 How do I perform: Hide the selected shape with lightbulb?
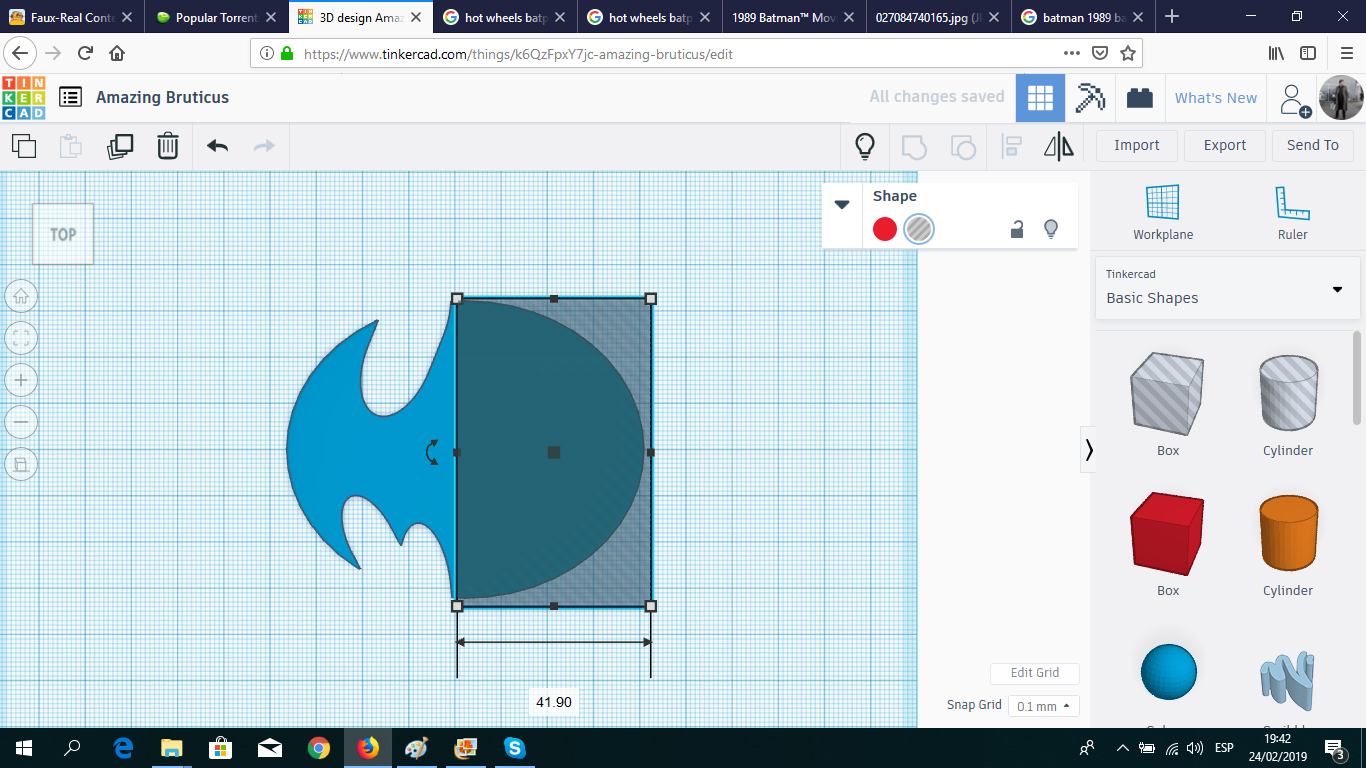(1051, 229)
